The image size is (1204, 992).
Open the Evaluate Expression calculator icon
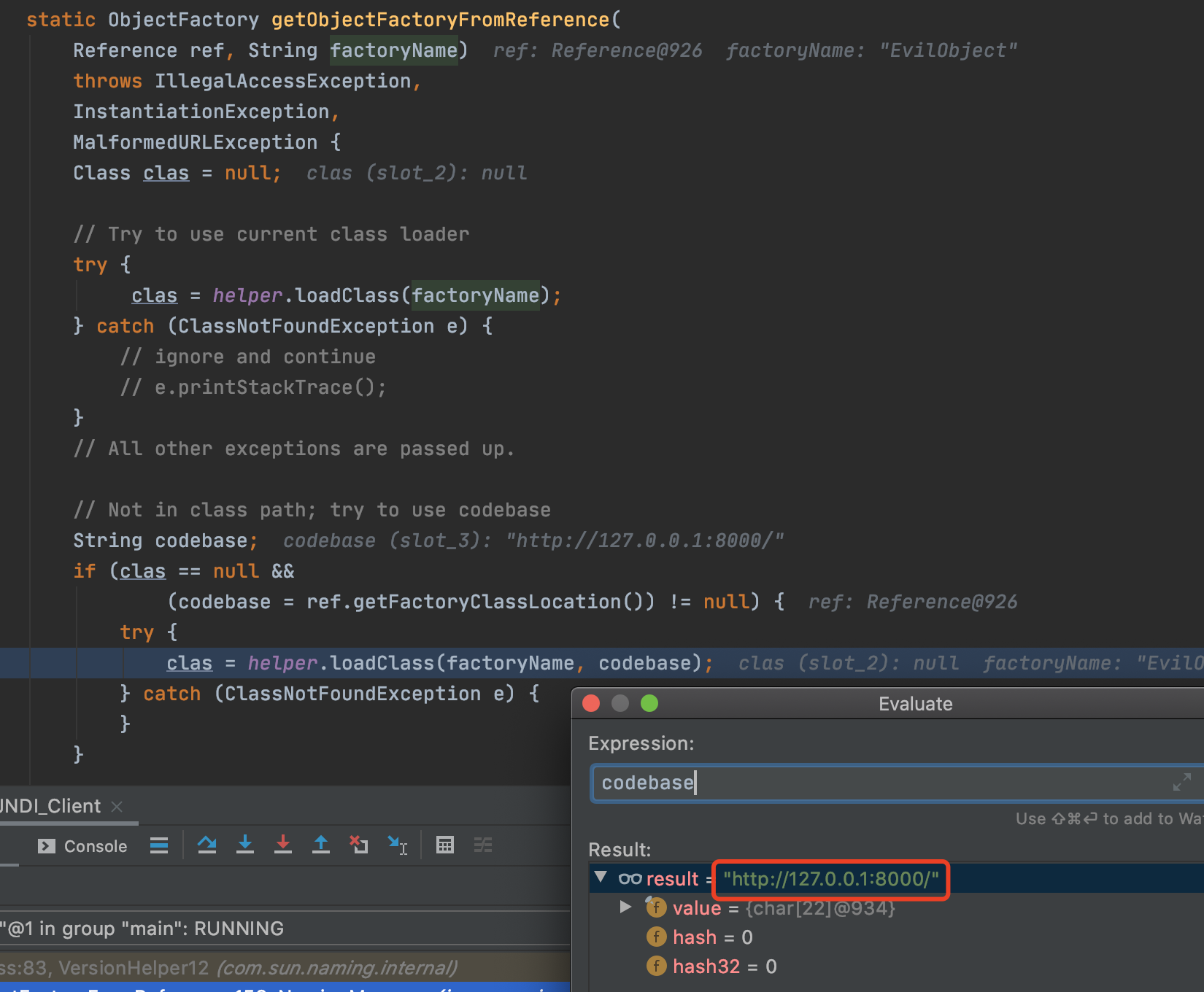(x=445, y=845)
